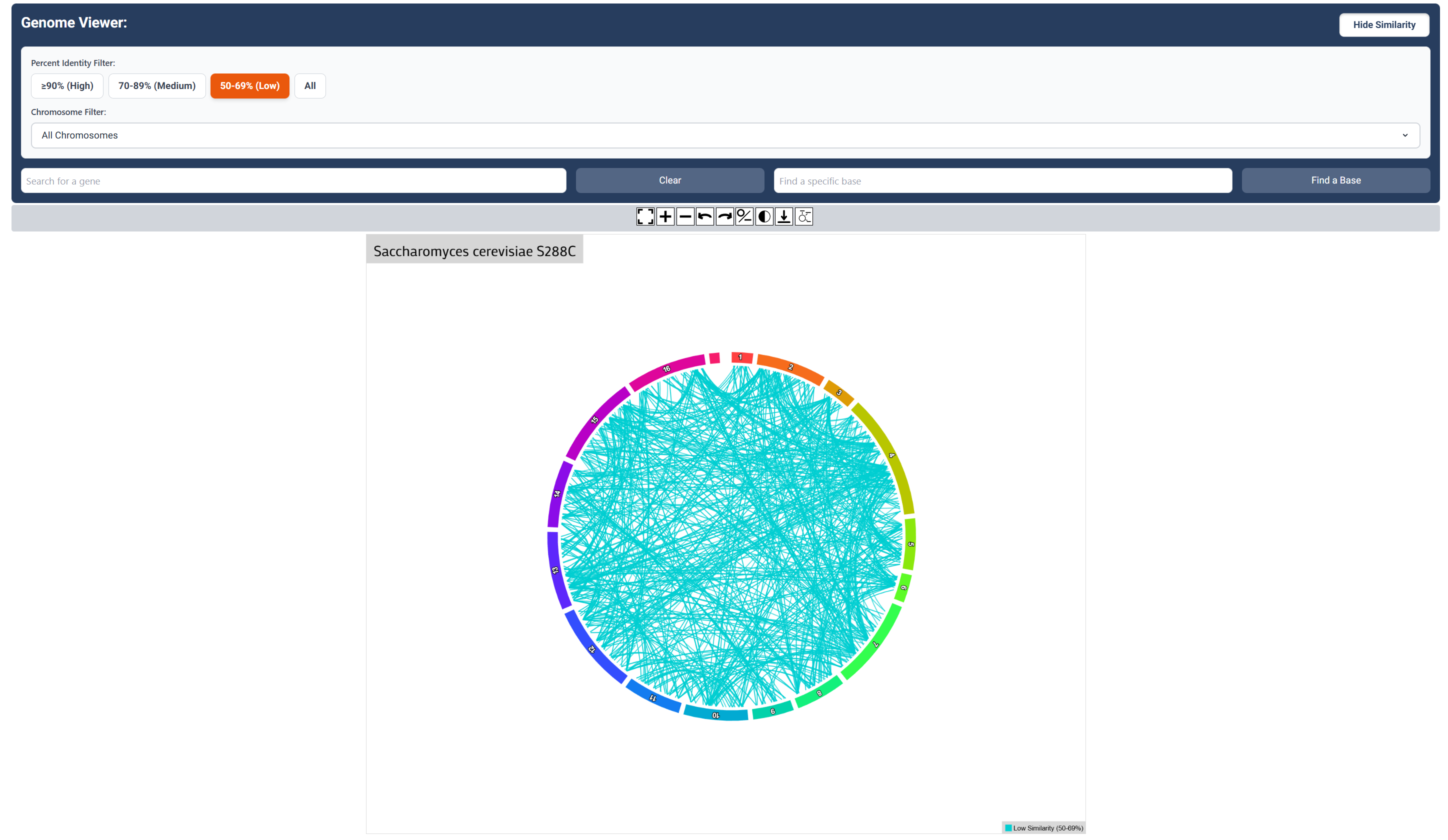
Task: Zoom in with the plus icon
Action: click(x=665, y=216)
